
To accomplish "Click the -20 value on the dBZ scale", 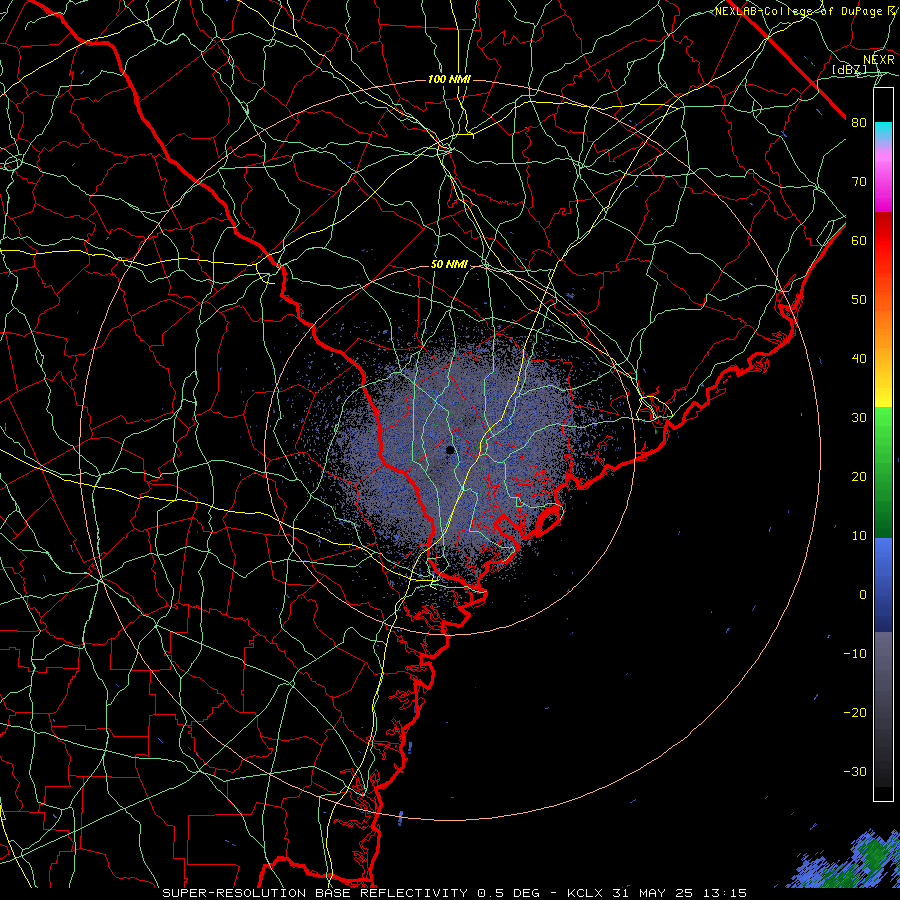I will pos(855,713).
